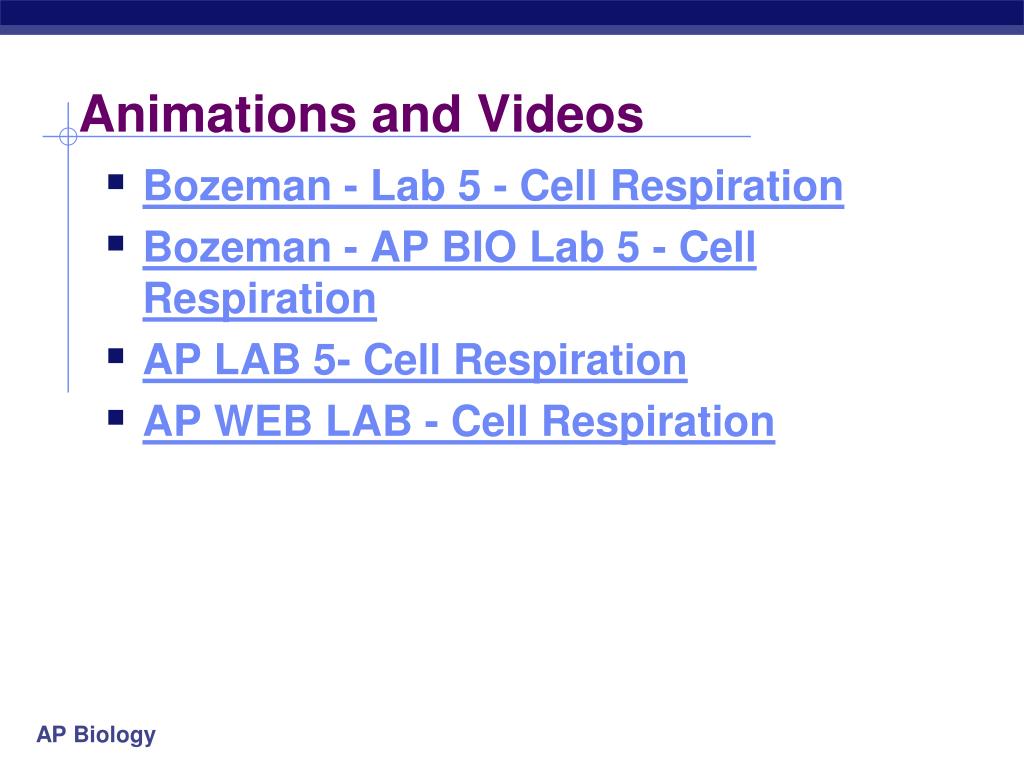Click the bullet beside AP LAB 5
Screen dimensions: 1024x768
coord(116,356)
